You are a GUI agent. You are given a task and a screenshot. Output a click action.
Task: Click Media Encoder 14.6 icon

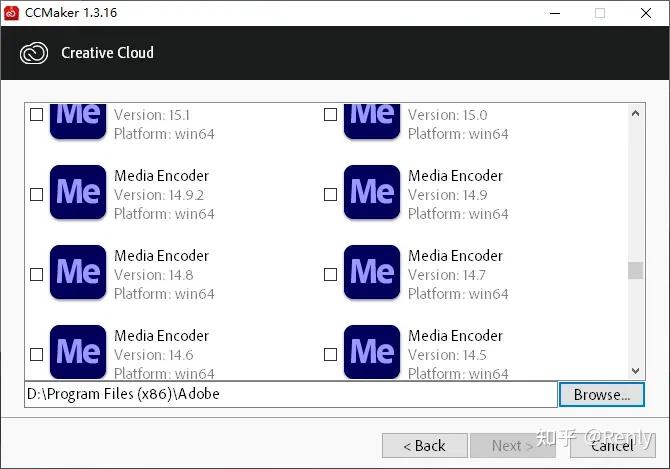pyautogui.click(x=78, y=352)
